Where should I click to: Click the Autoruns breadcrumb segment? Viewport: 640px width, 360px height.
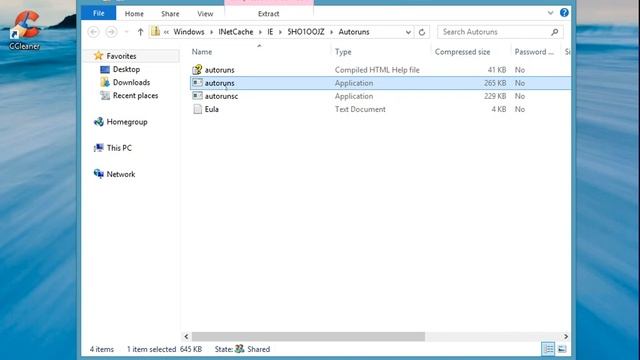354,32
